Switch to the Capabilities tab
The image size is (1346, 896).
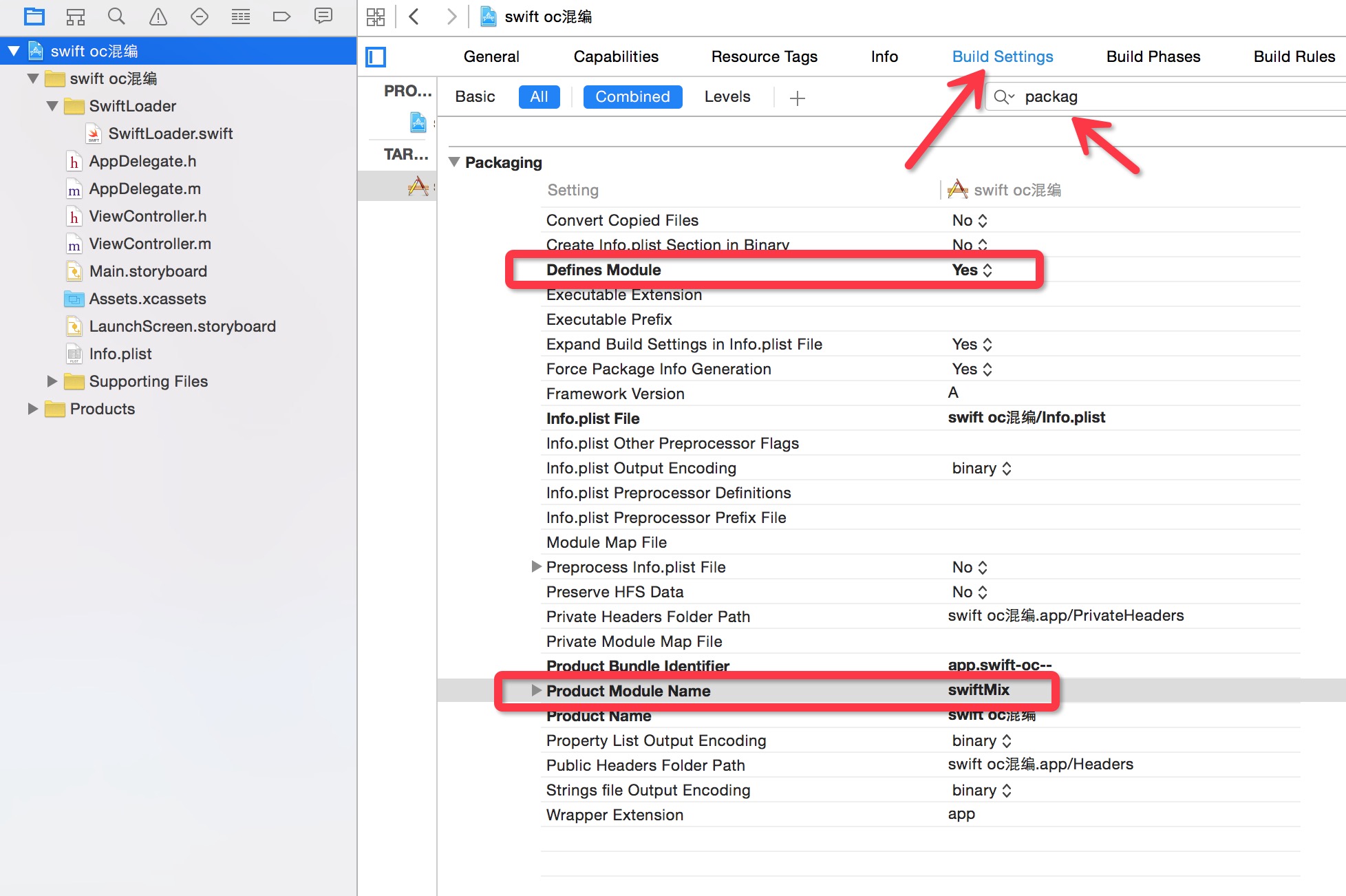click(616, 56)
